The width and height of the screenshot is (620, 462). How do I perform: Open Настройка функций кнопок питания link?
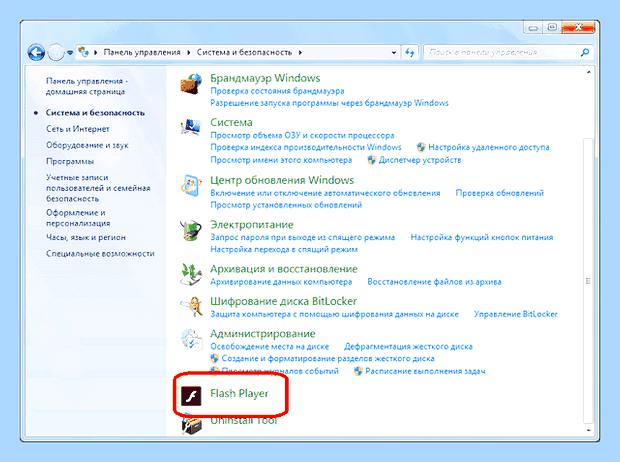click(482, 237)
